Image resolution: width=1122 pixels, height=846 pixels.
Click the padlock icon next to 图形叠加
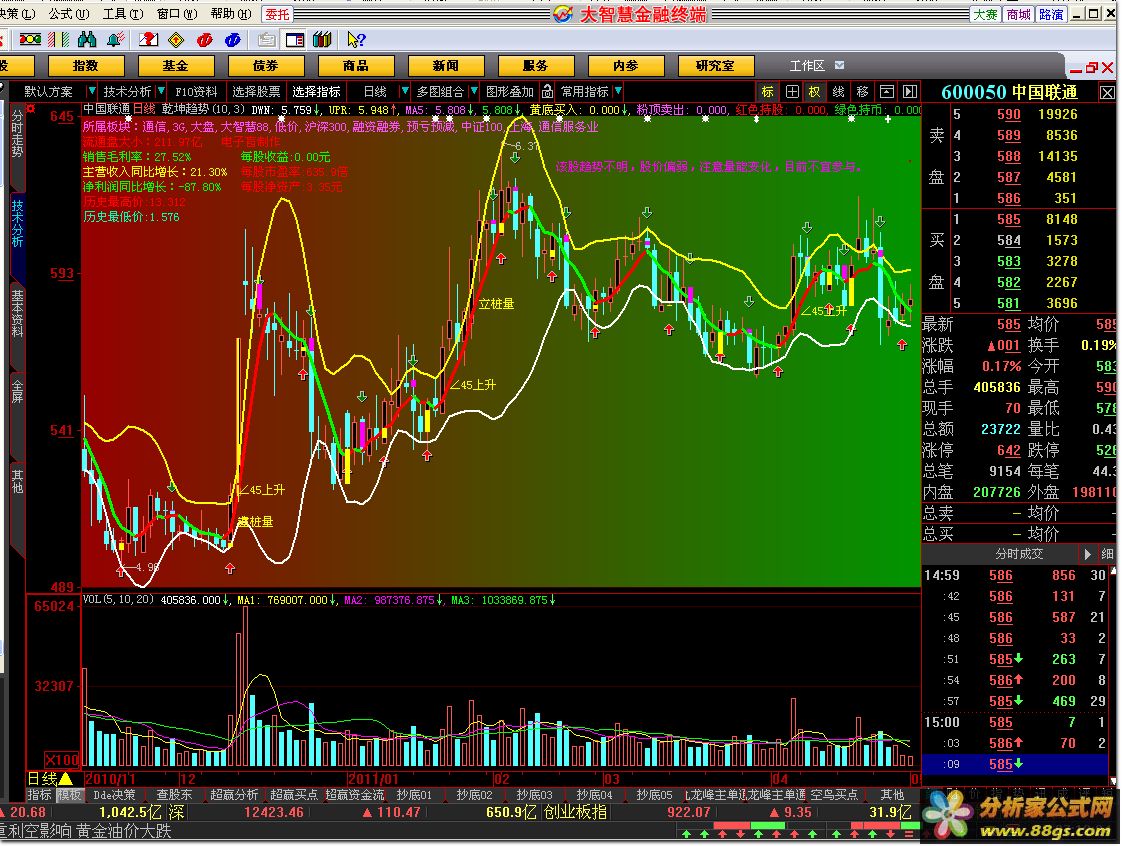click(x=547, y=92)
